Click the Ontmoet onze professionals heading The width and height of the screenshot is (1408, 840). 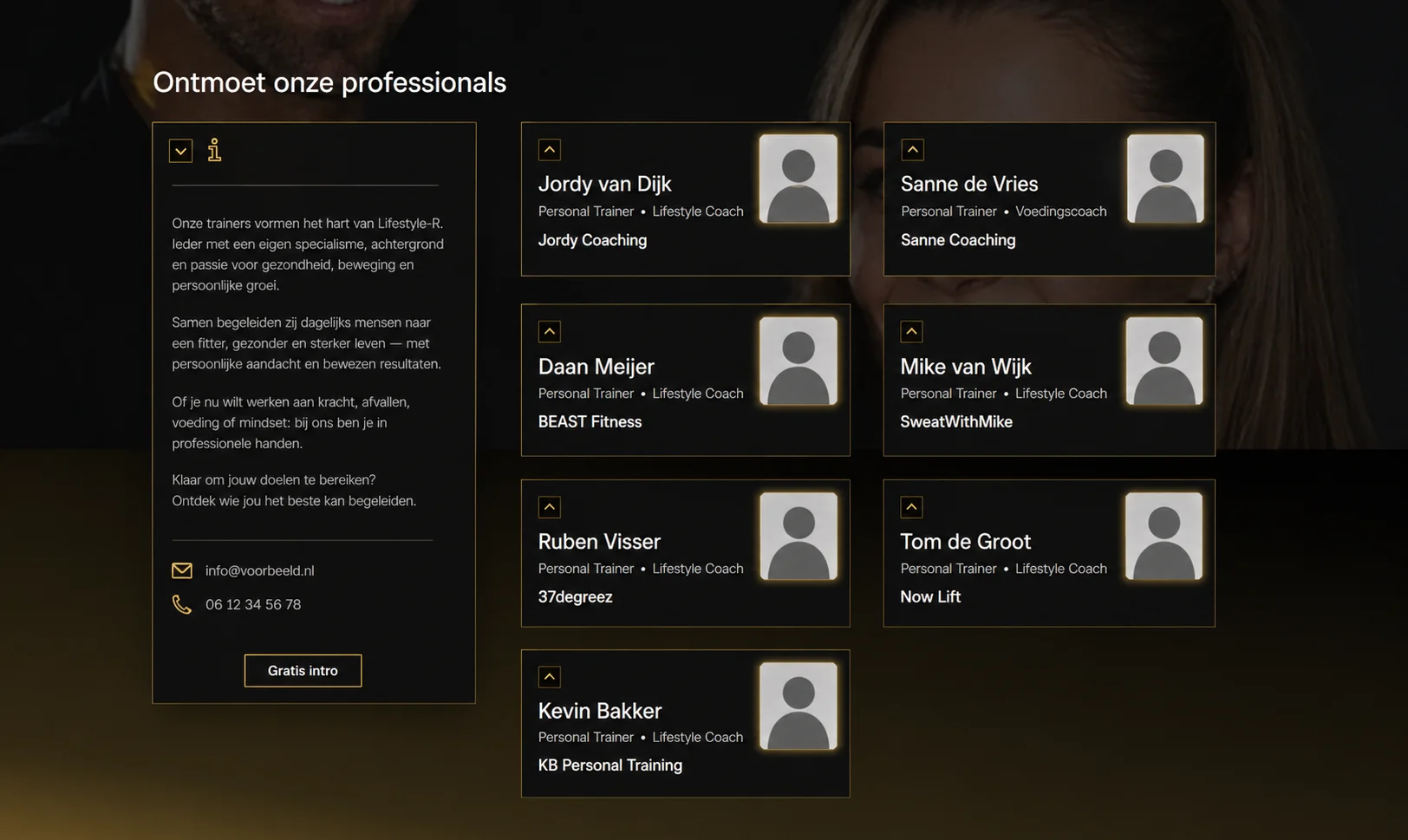coord(329,83)
